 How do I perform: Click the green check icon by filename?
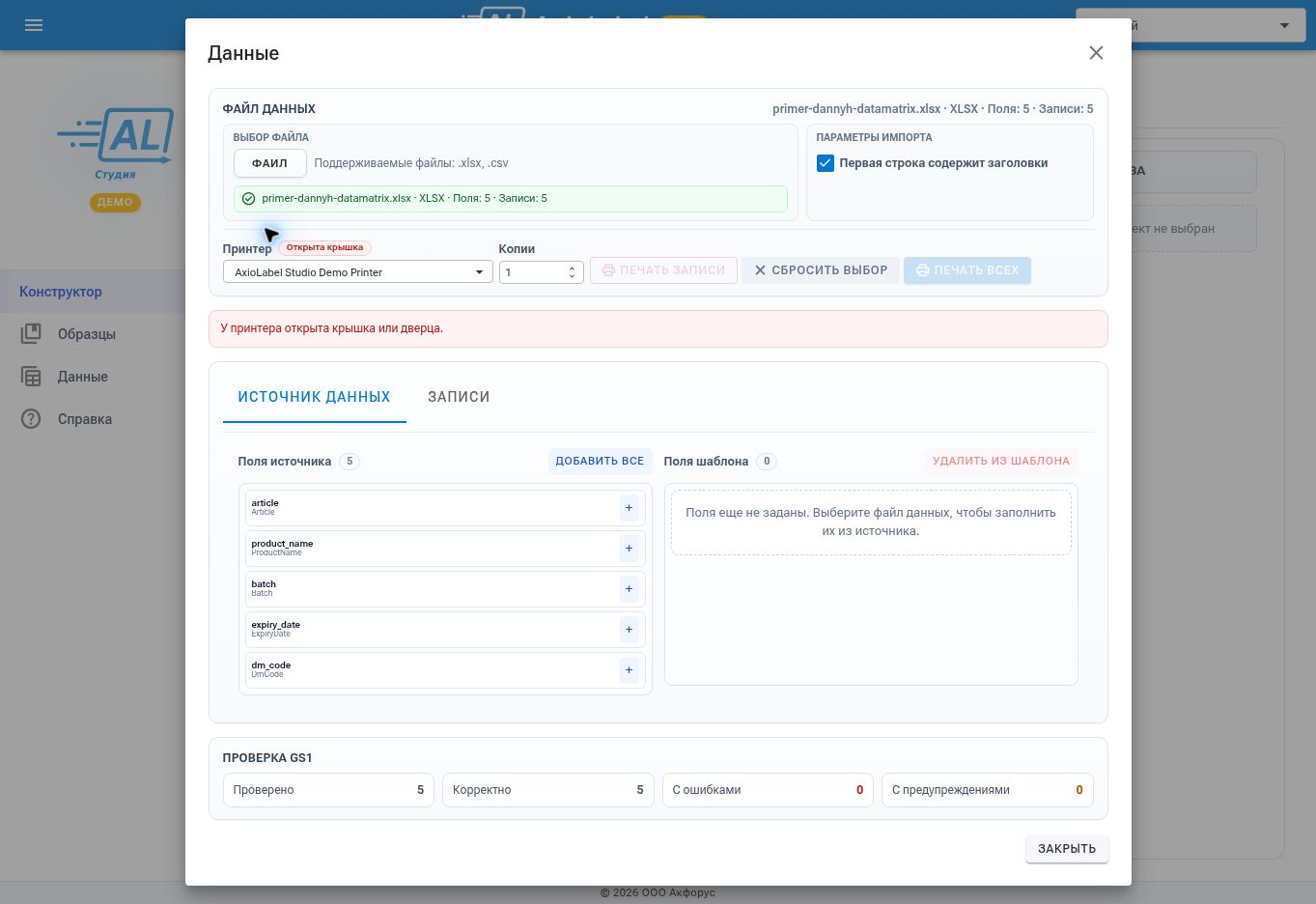(x=248, y=199)
